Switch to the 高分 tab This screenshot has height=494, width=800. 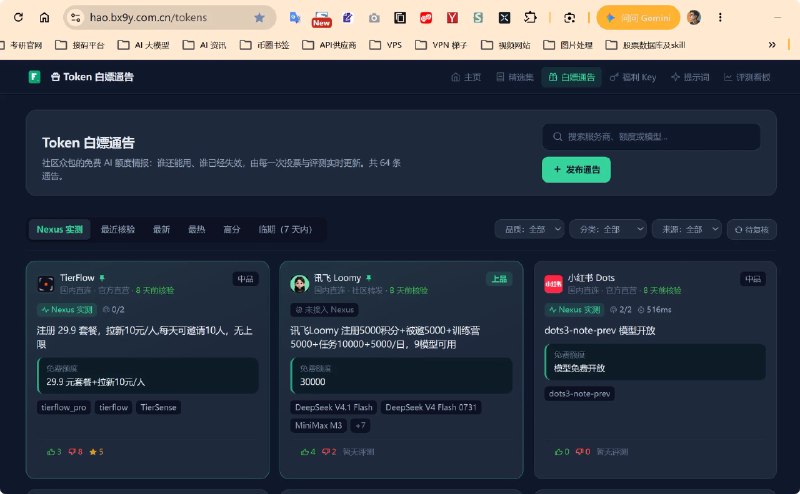(x=232, y=229)
